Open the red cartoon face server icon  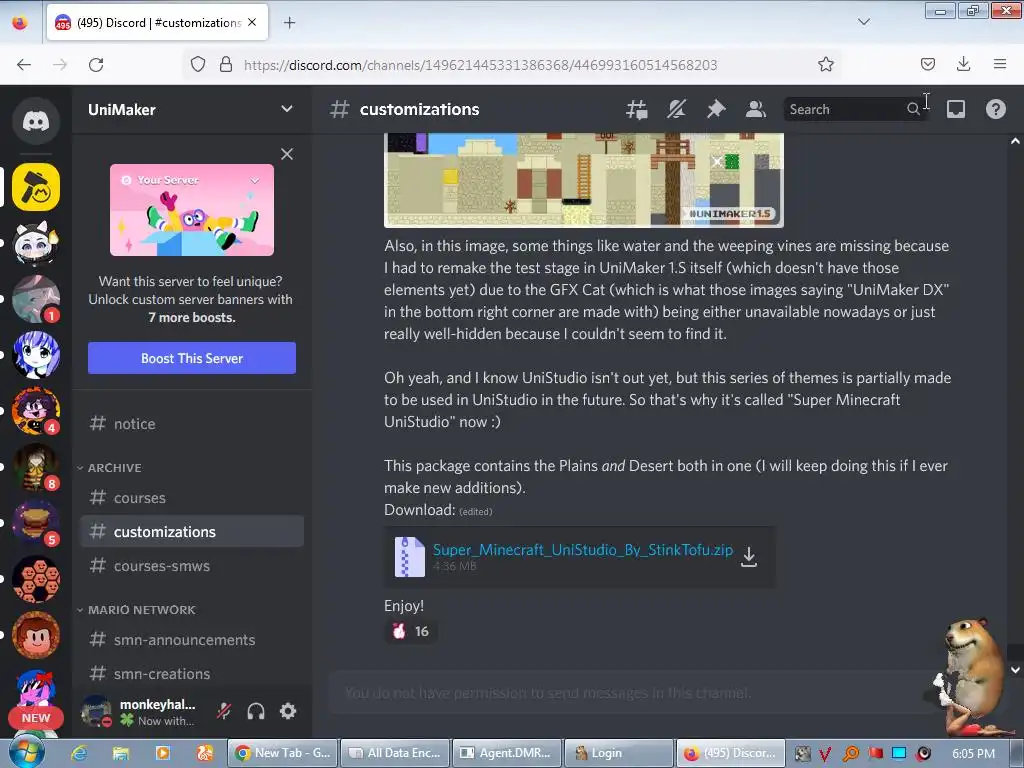36,635
